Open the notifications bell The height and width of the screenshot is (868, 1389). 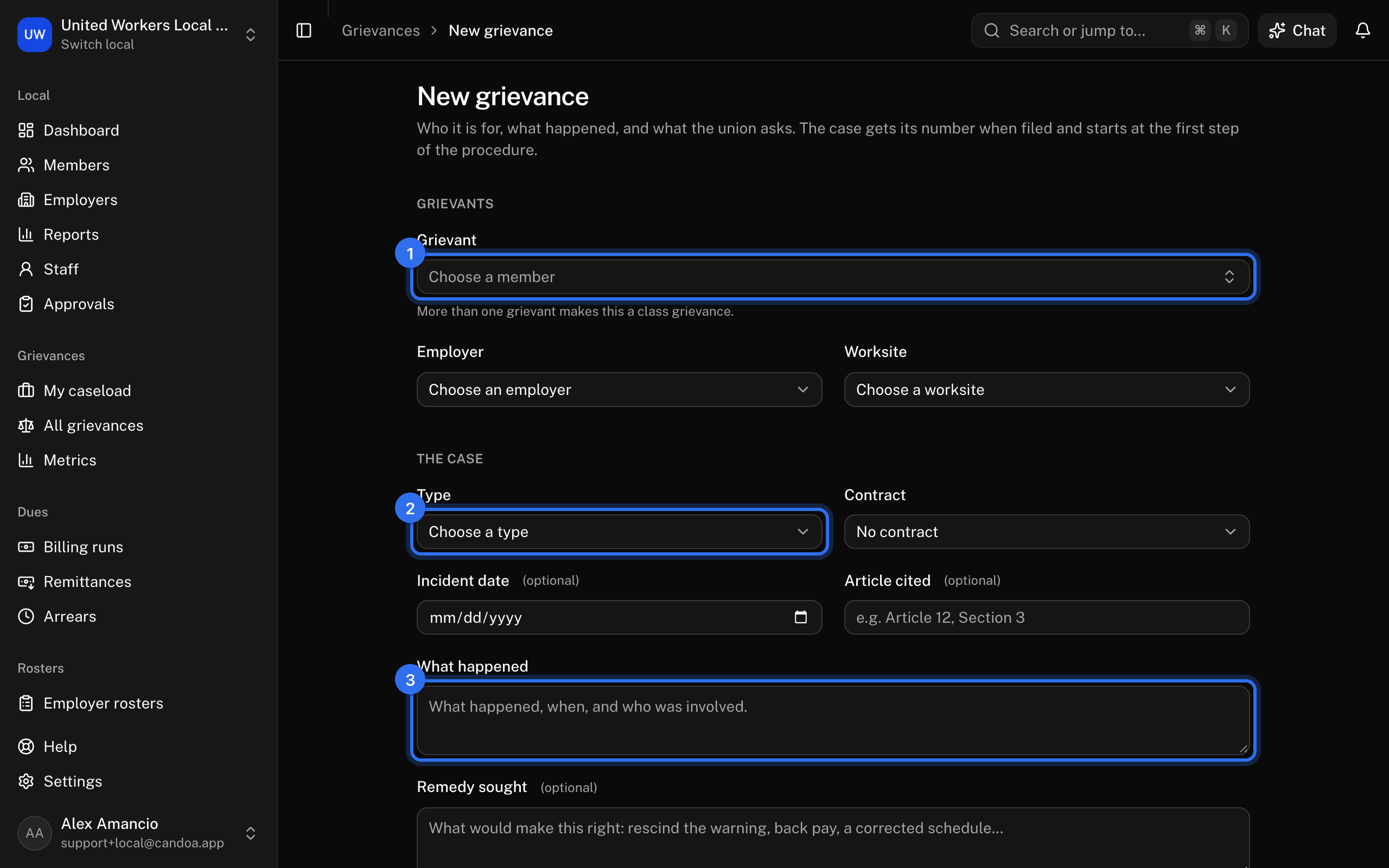[1362, 30]
